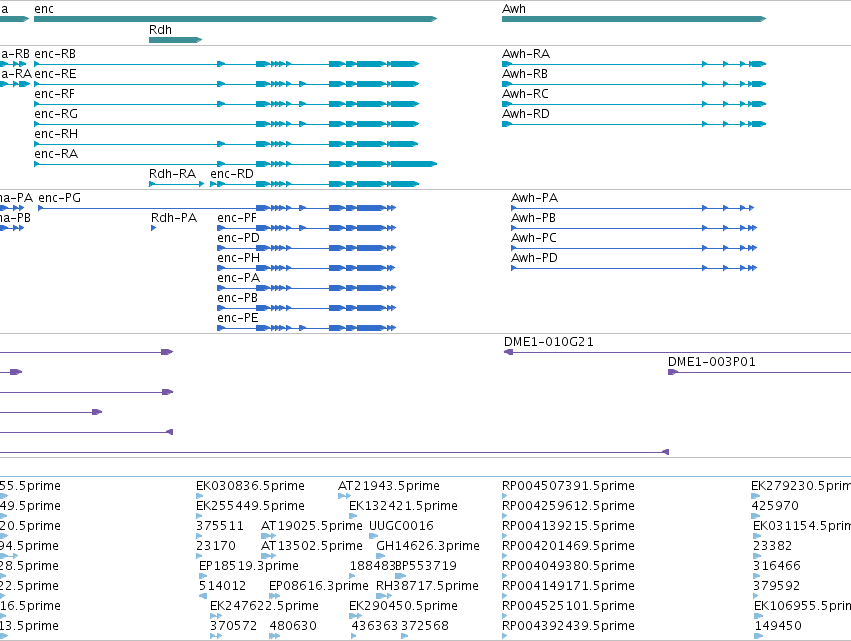Select the enc-RD transcript label
The height and width of the screenshot is (641, 851).
coord(232,174)
